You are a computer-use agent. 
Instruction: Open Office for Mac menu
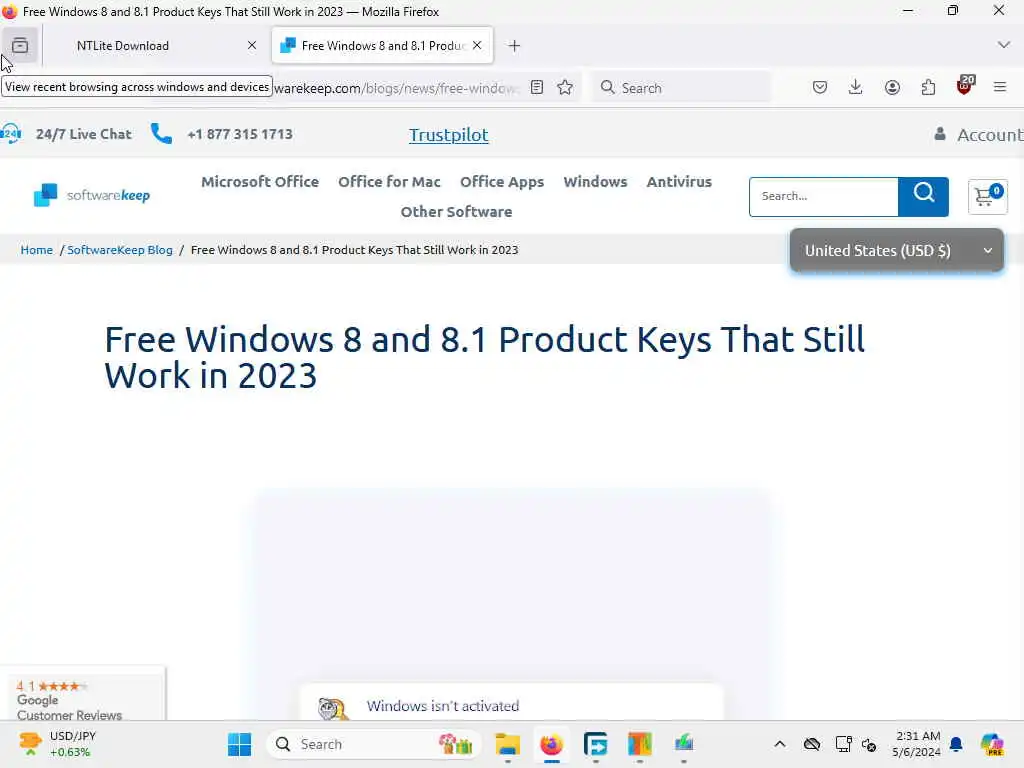coord(389,182)
